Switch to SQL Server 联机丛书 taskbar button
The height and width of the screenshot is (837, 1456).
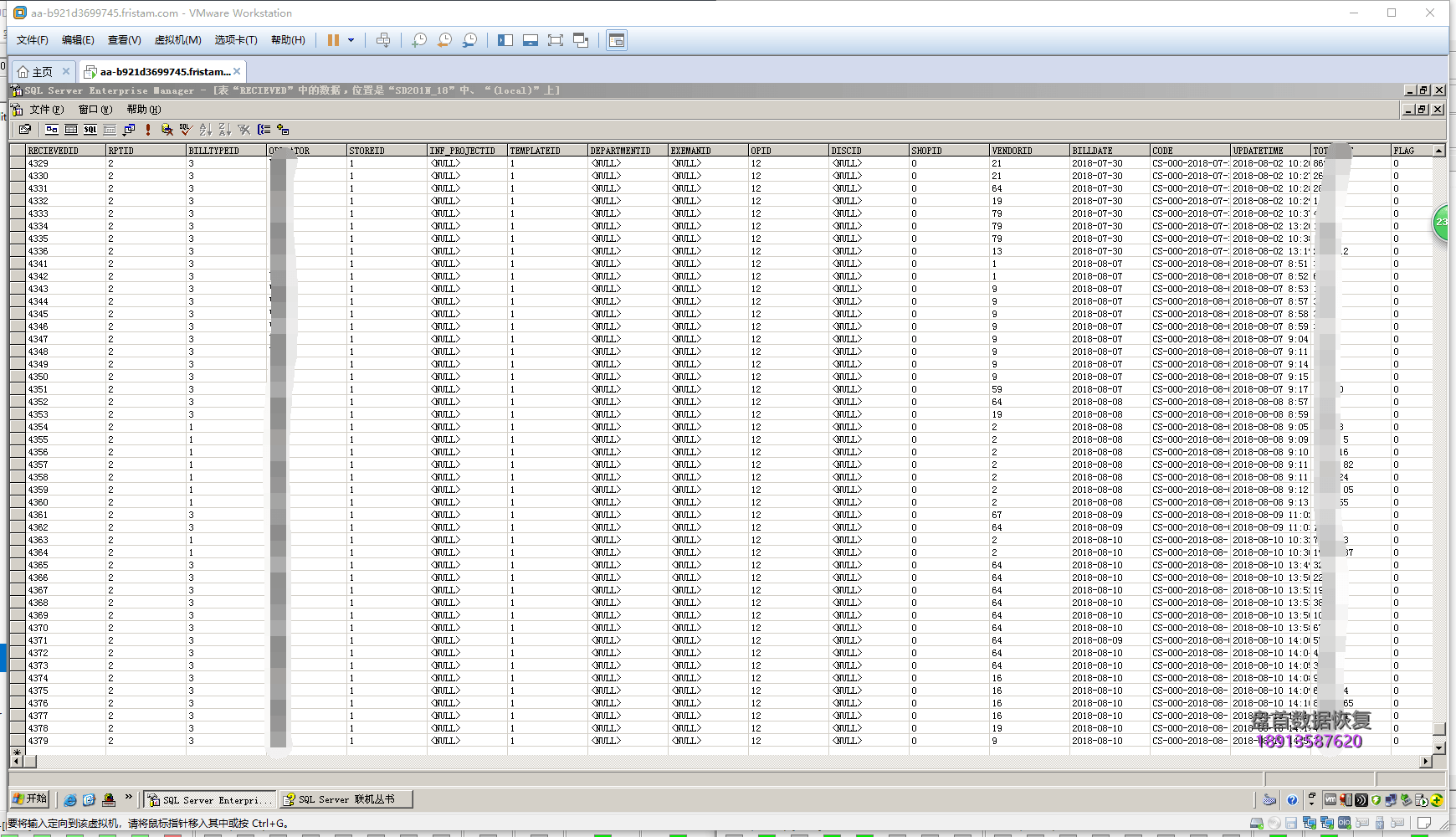[346, 799]
